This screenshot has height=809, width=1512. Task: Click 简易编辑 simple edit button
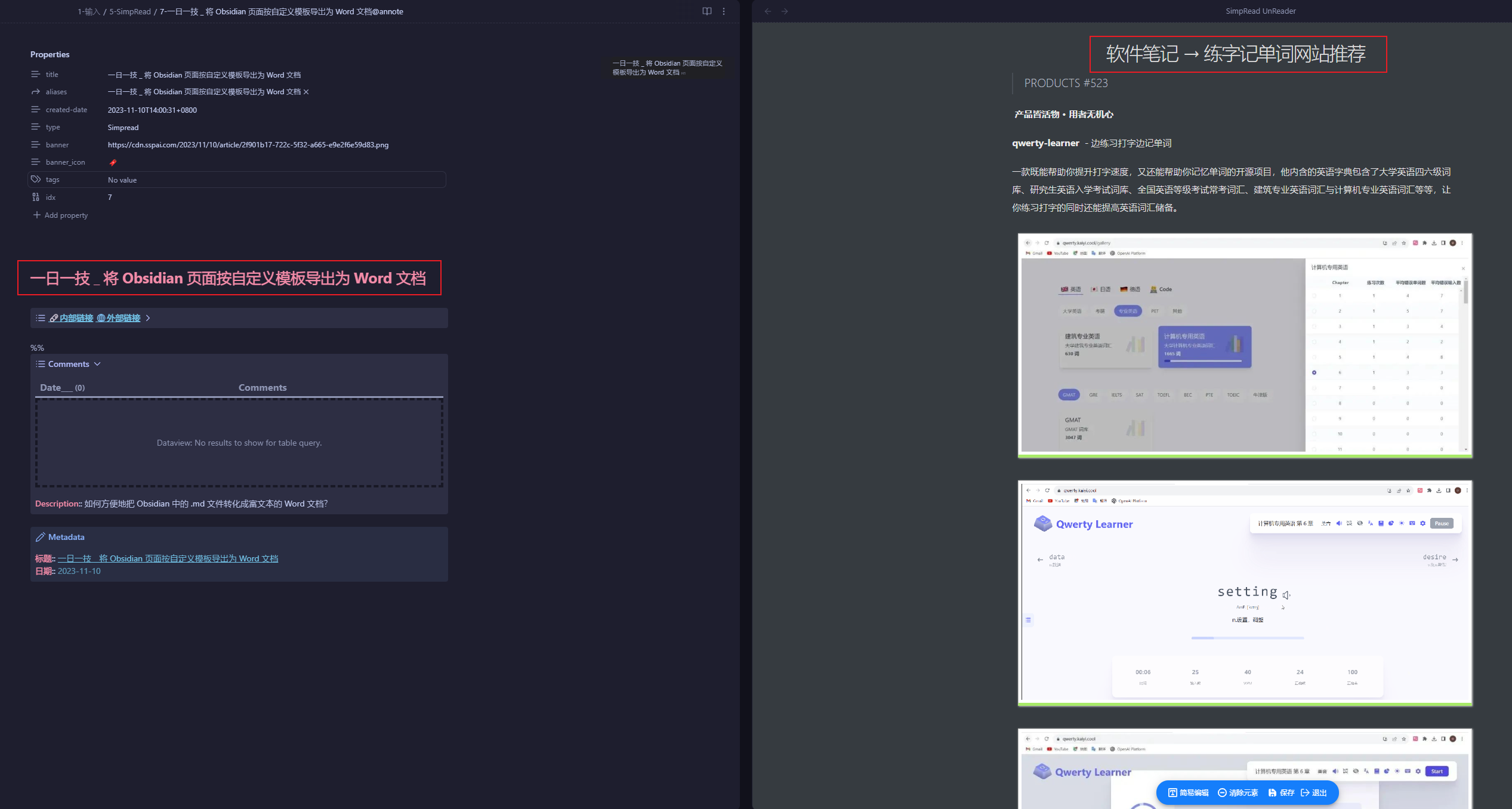coord(1188,793)
